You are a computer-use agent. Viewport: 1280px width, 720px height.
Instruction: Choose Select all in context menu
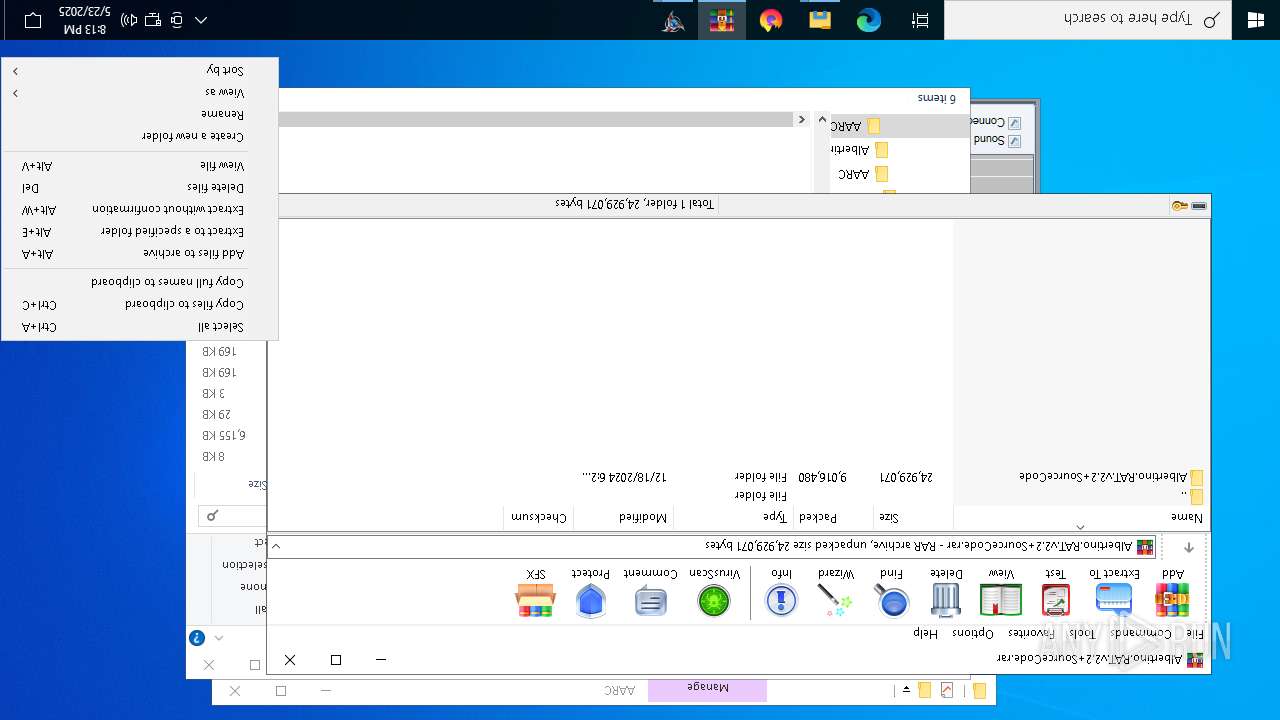click(140, 327)
